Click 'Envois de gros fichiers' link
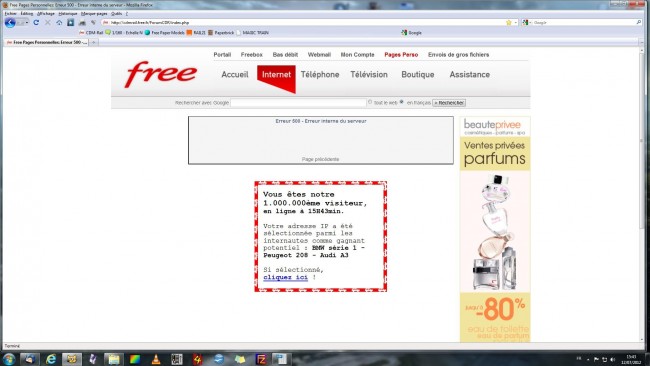This screenshot has height=366, width=650. [x=458, y=55]
